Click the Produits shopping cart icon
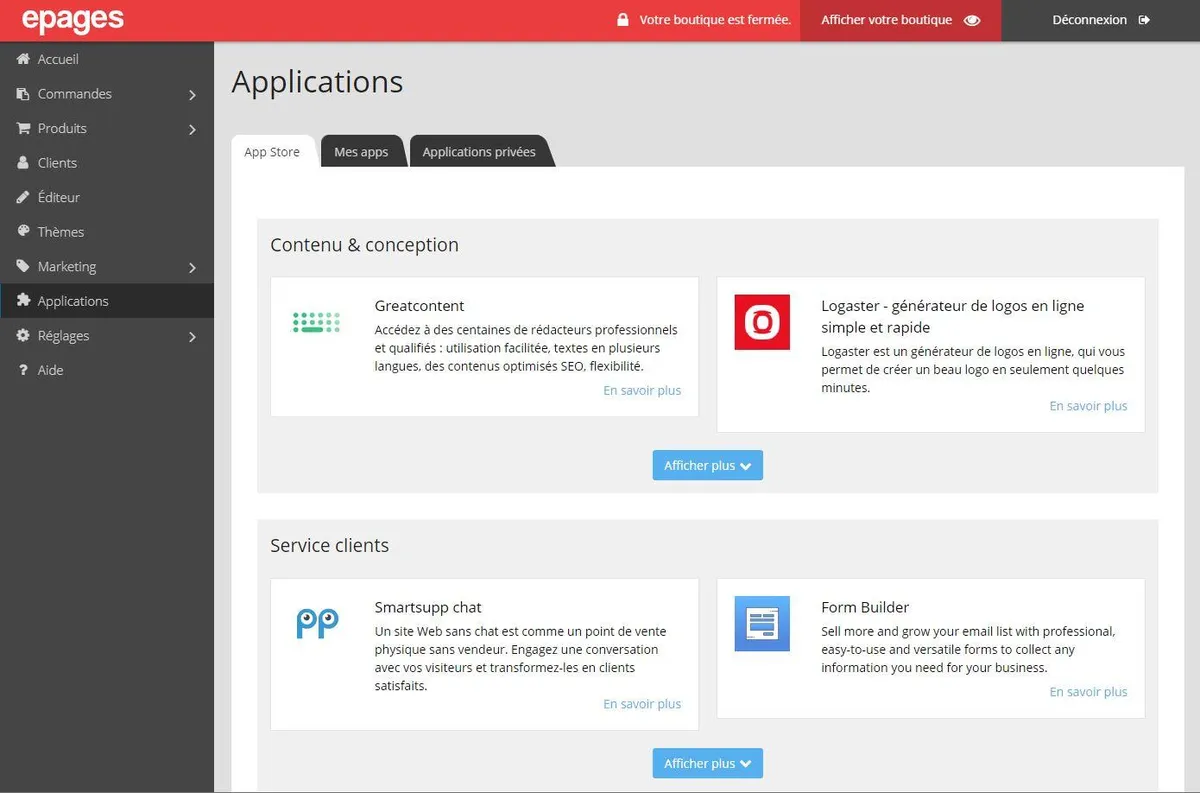Viewport: 1200px width, 793px height. [23, 128]
